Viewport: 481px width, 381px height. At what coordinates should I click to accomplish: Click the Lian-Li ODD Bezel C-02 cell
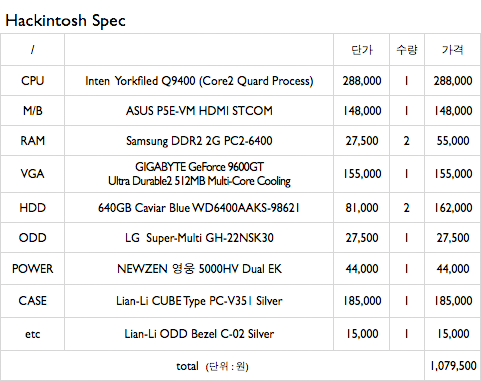tap(199, 334)
